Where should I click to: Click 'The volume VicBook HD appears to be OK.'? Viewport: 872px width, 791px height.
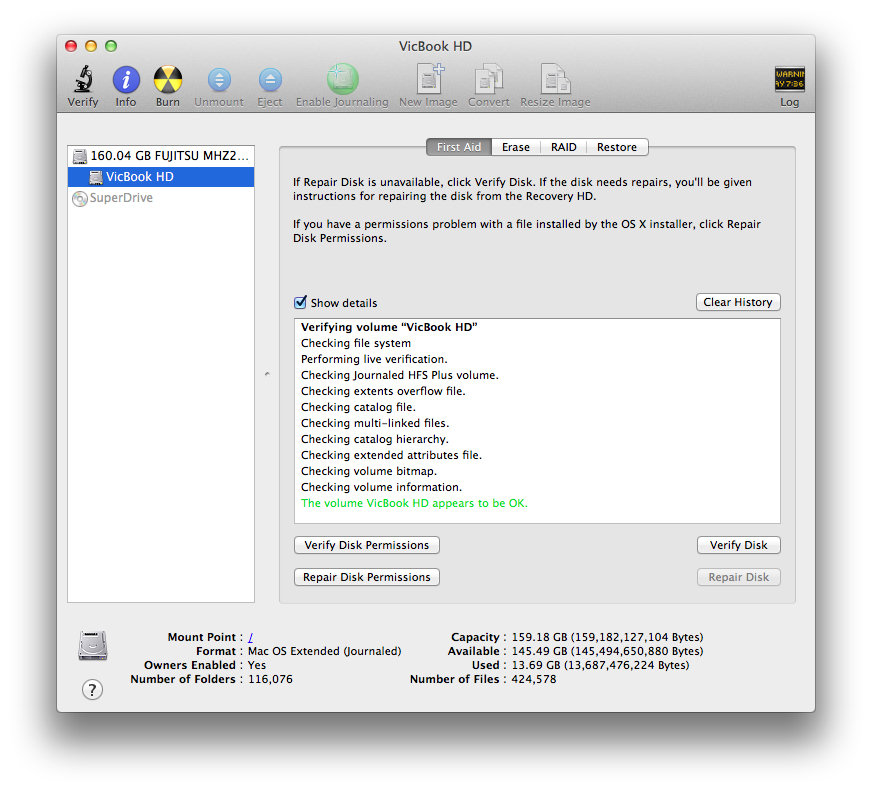point(414,503)
